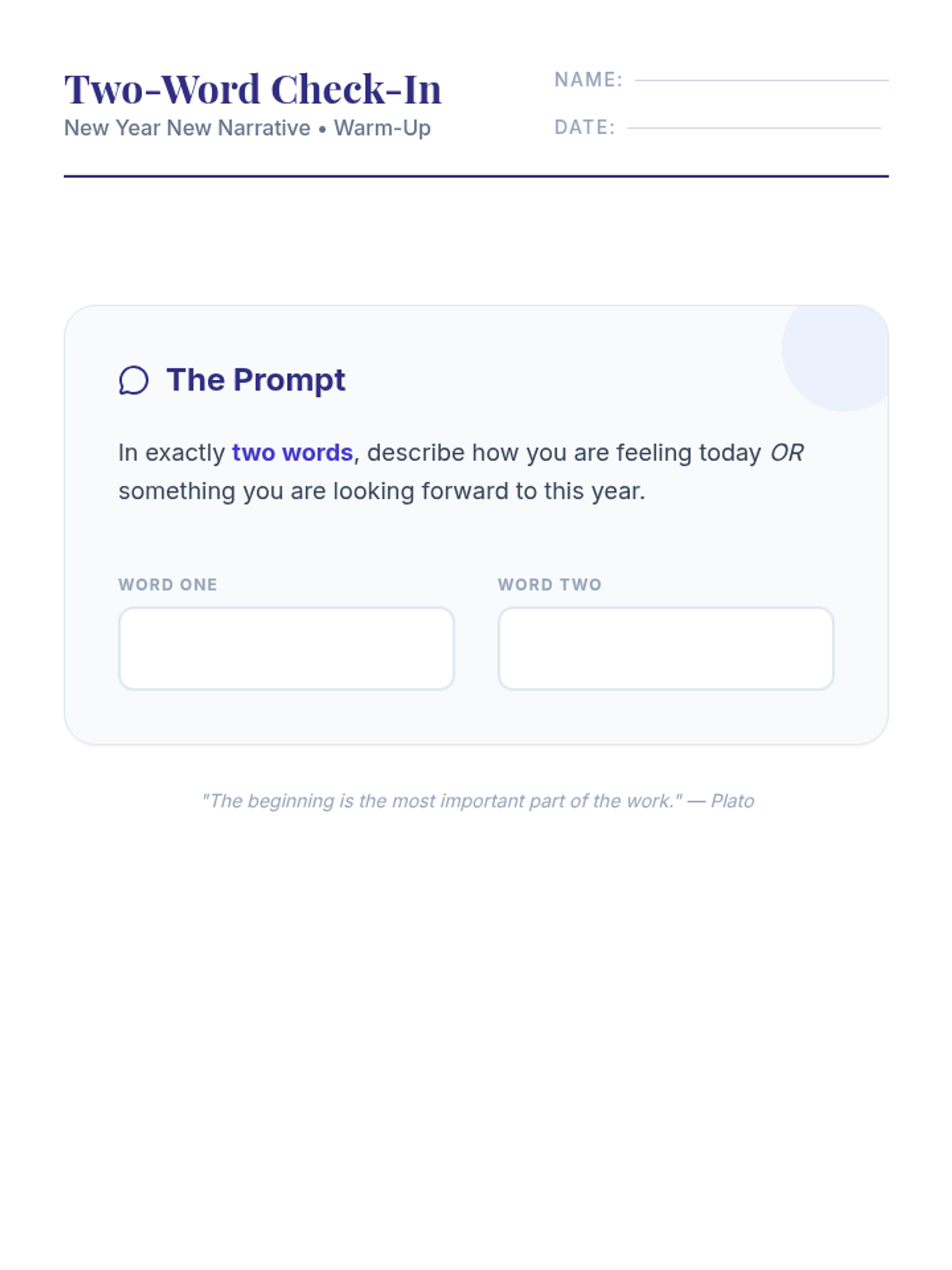This screenshot has width=952, height=1270.
Task: Click the speech bubble icon beside The Prompt
Action: click(x=133, y=380)
